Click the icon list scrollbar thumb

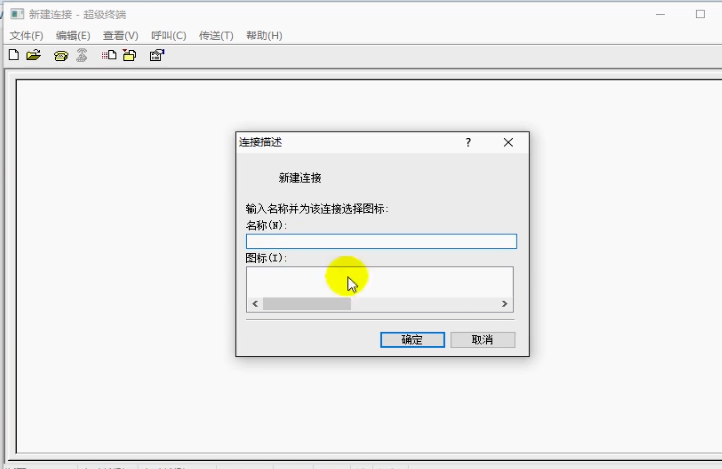pyautogui.click(x=307, y=304)
